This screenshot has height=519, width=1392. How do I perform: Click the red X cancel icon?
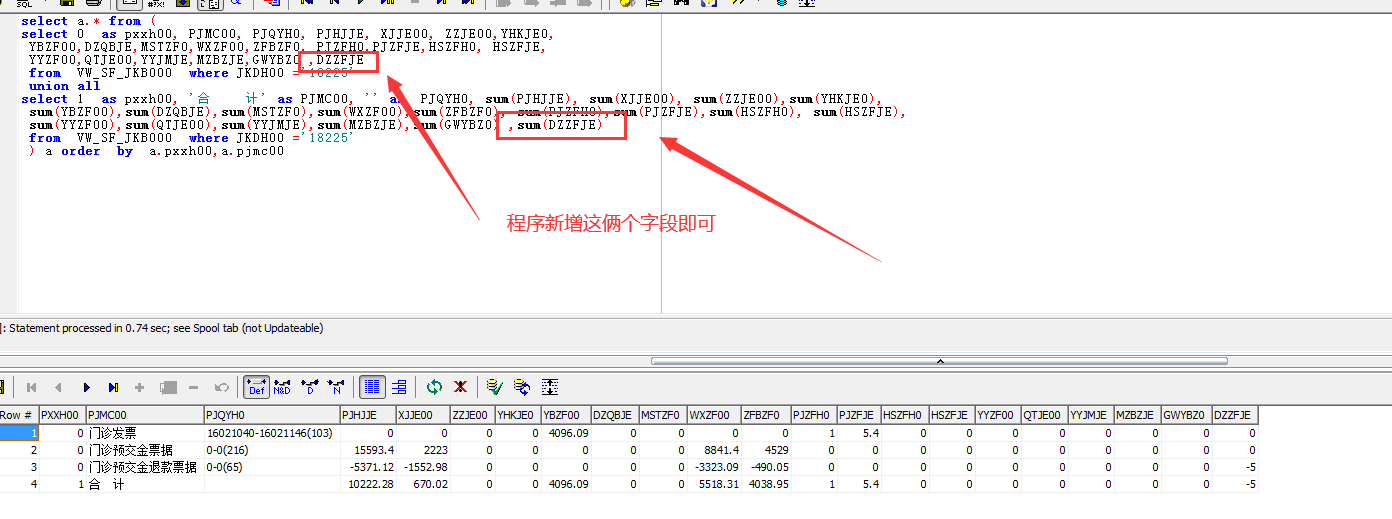click(461, 387)
